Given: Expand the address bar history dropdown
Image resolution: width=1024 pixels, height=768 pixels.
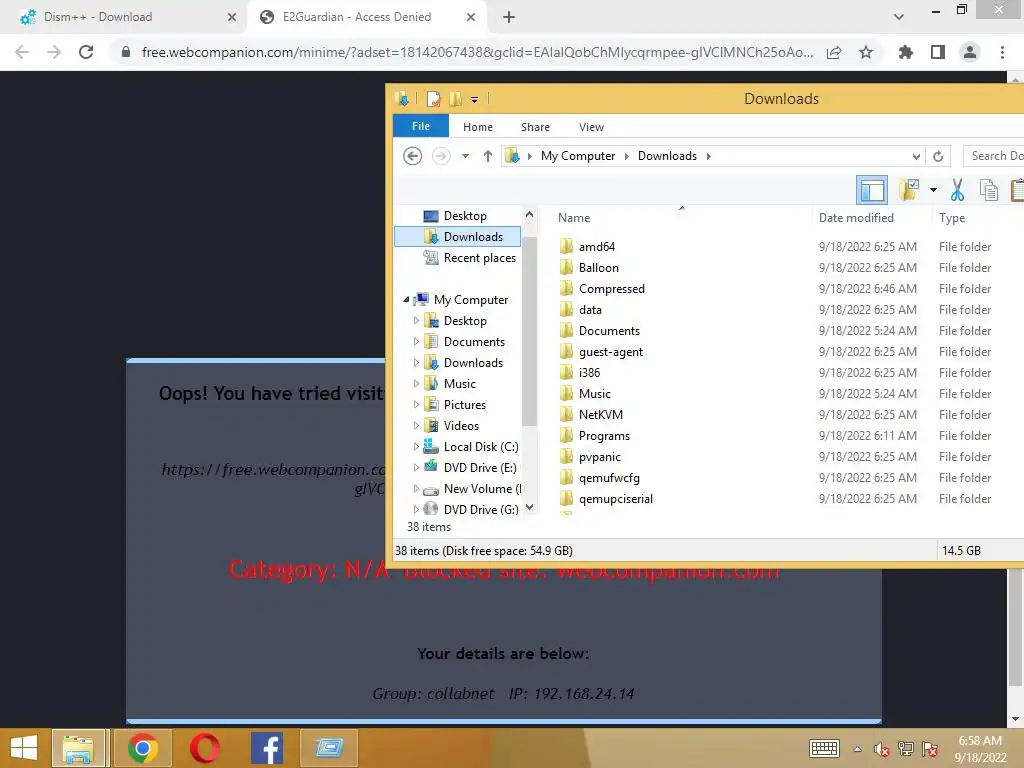Looking at the screenshot, I should pos(916,156).
